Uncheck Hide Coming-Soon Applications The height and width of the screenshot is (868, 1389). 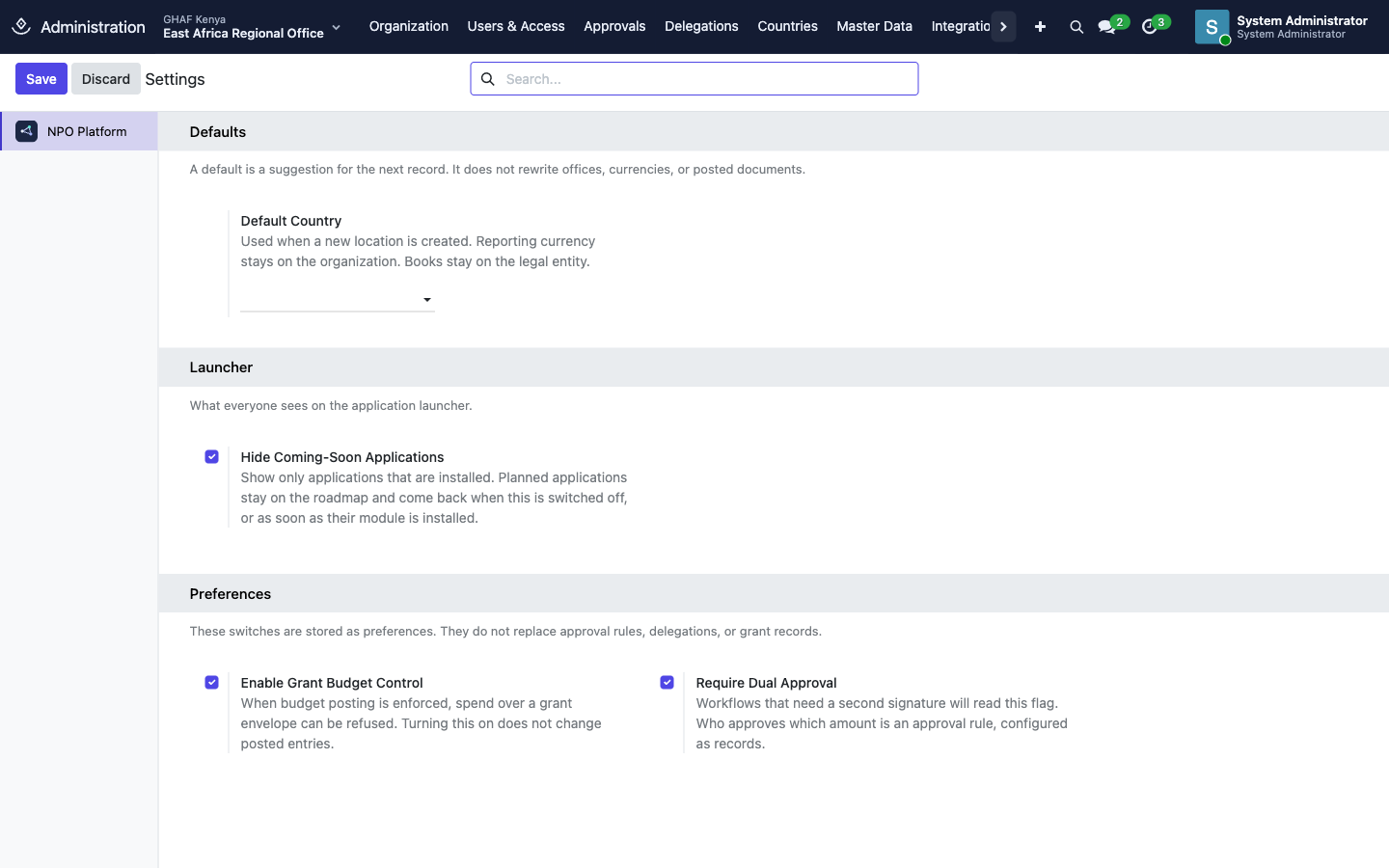coord(212,457)
